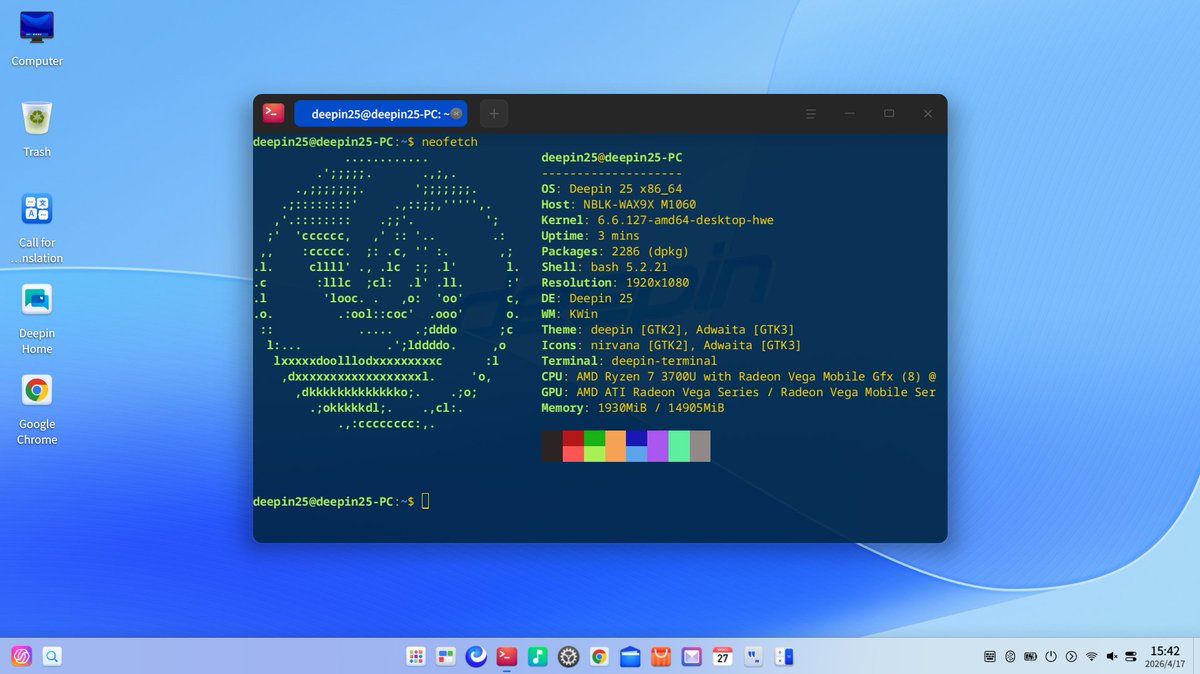The height and width of the screenshot is (674, 1200).
Task: Launch the Deepin Browser from the dock
Action: point(474,657)
